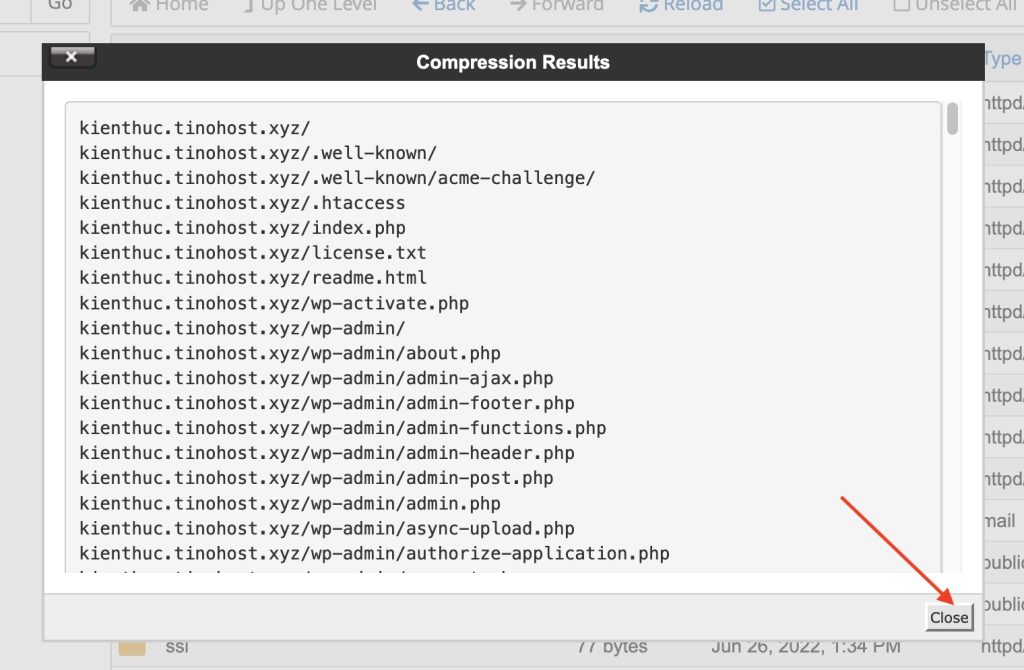The height and width of the screenshot is (670, 1024).
Task: Dismiss dialog with the X icon
Action: coord(72,57)
